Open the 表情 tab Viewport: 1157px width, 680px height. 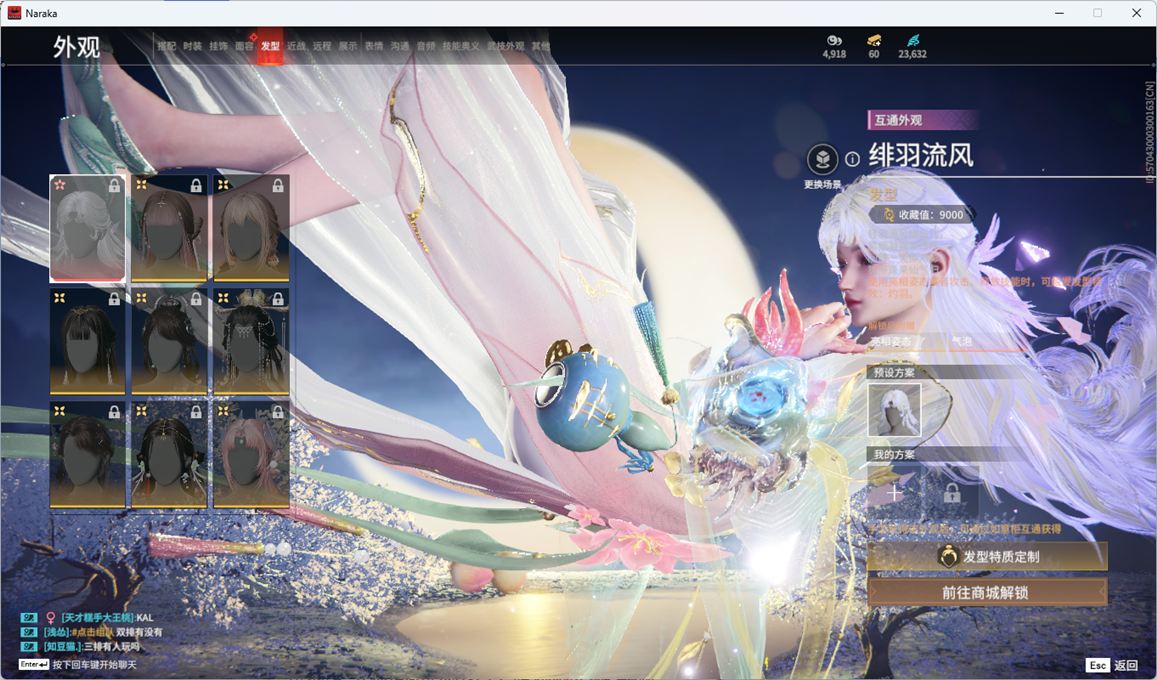coord(374,46)
